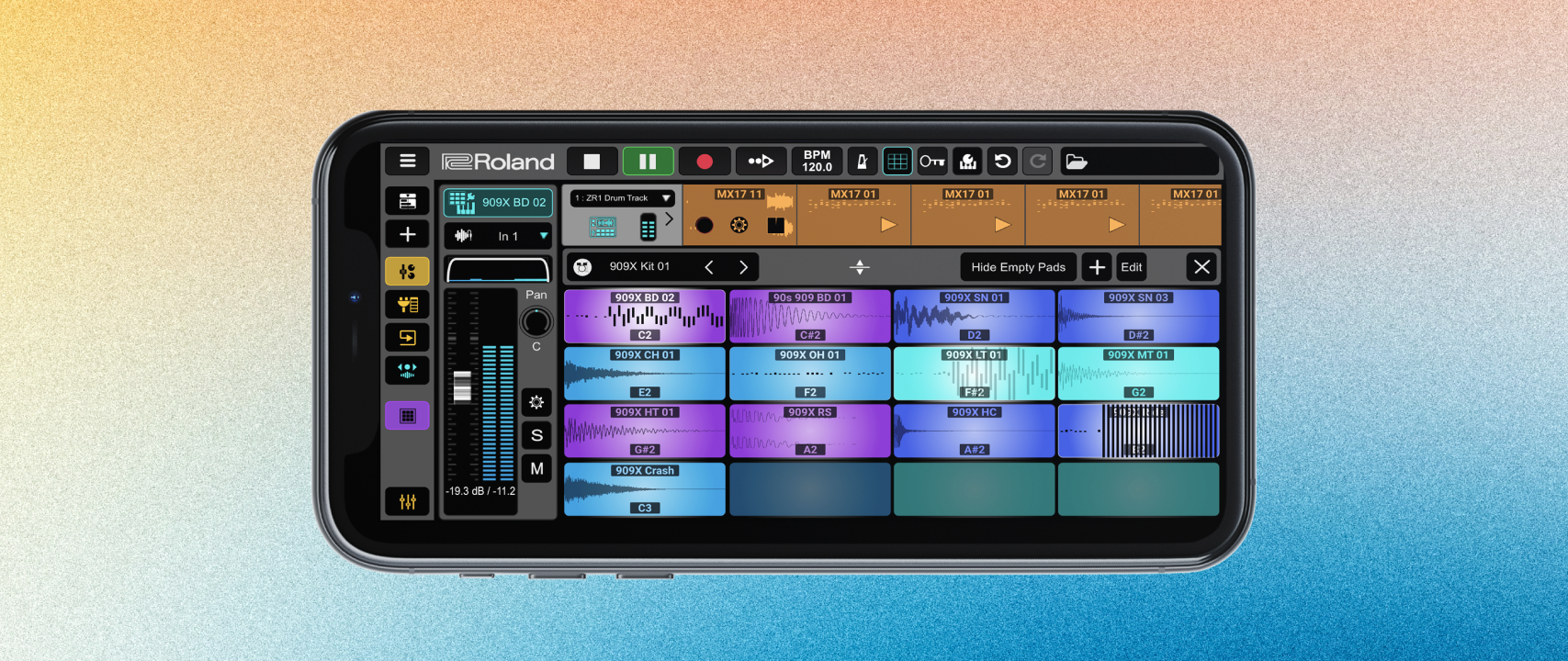Click the key icon in toolbar

931,162
